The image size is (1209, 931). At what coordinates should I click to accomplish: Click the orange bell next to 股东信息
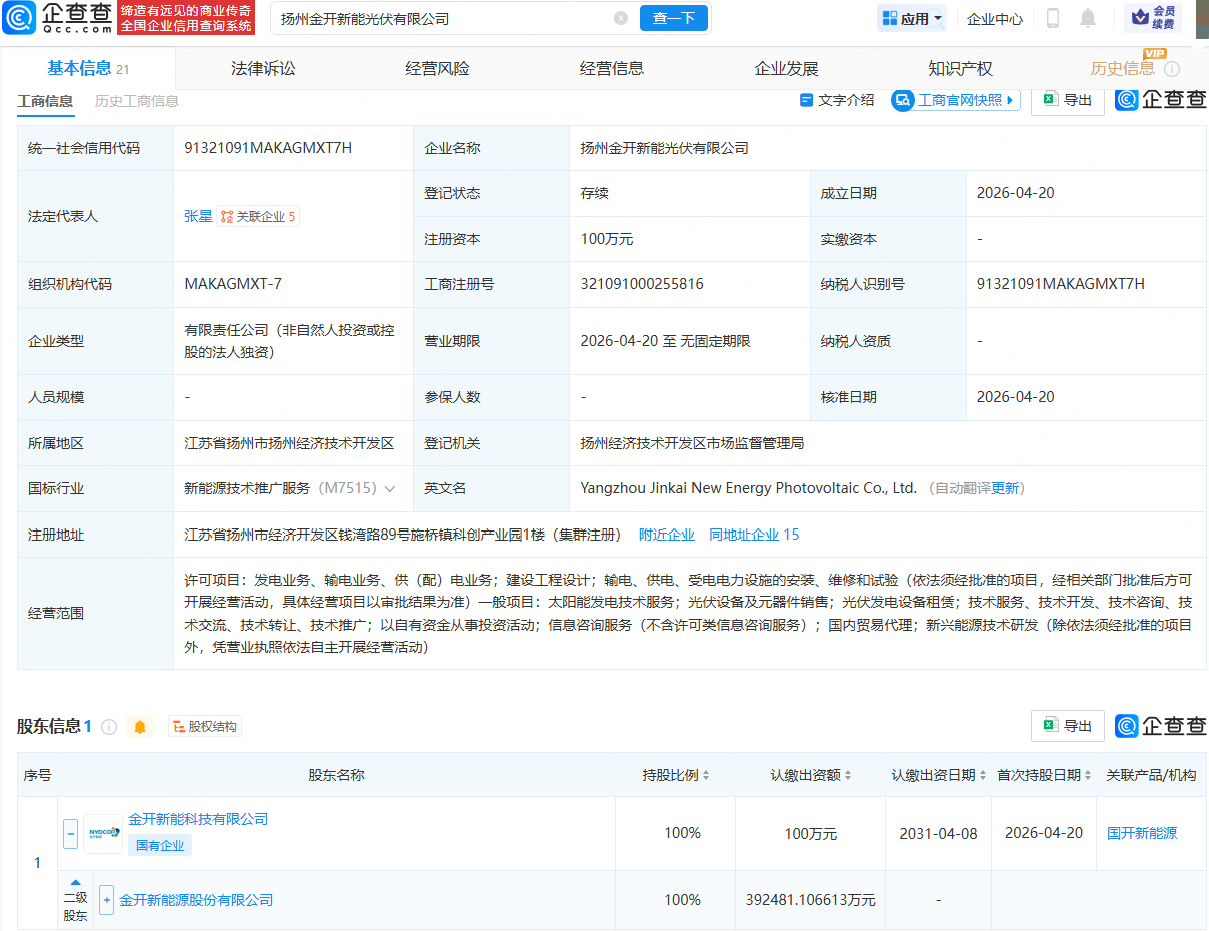pyautogui.click(x=139, y=727)
